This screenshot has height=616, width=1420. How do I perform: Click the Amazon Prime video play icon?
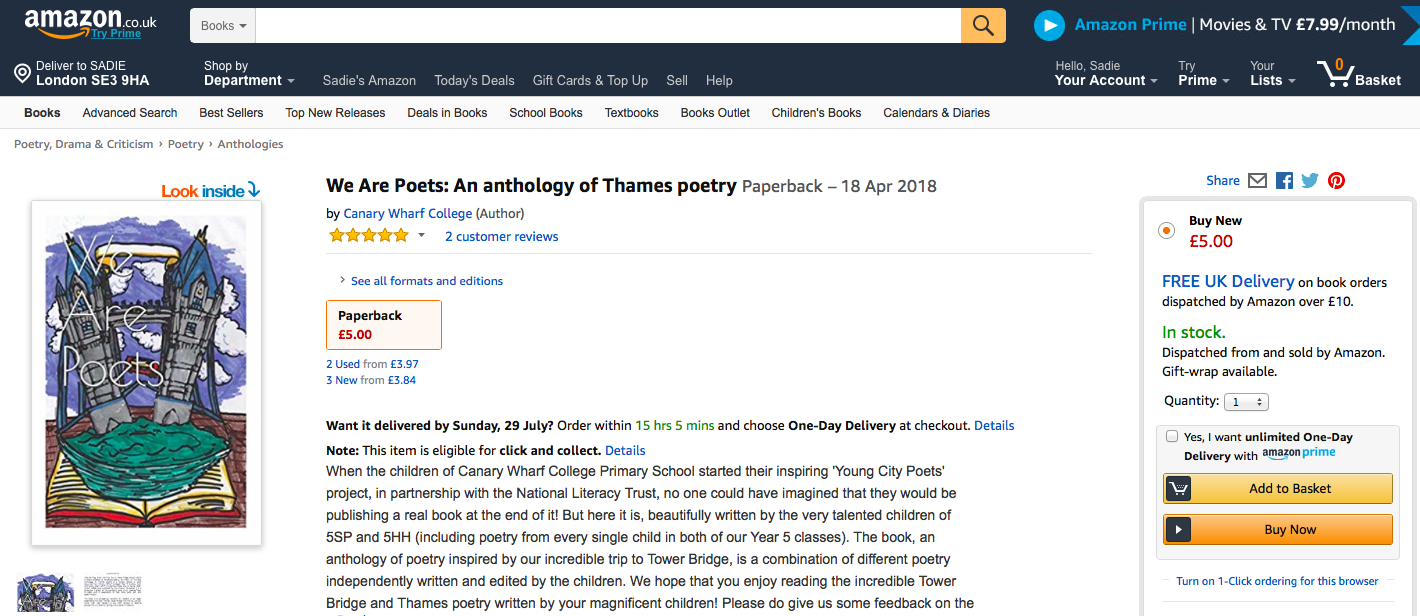[x=1049, y=25]
